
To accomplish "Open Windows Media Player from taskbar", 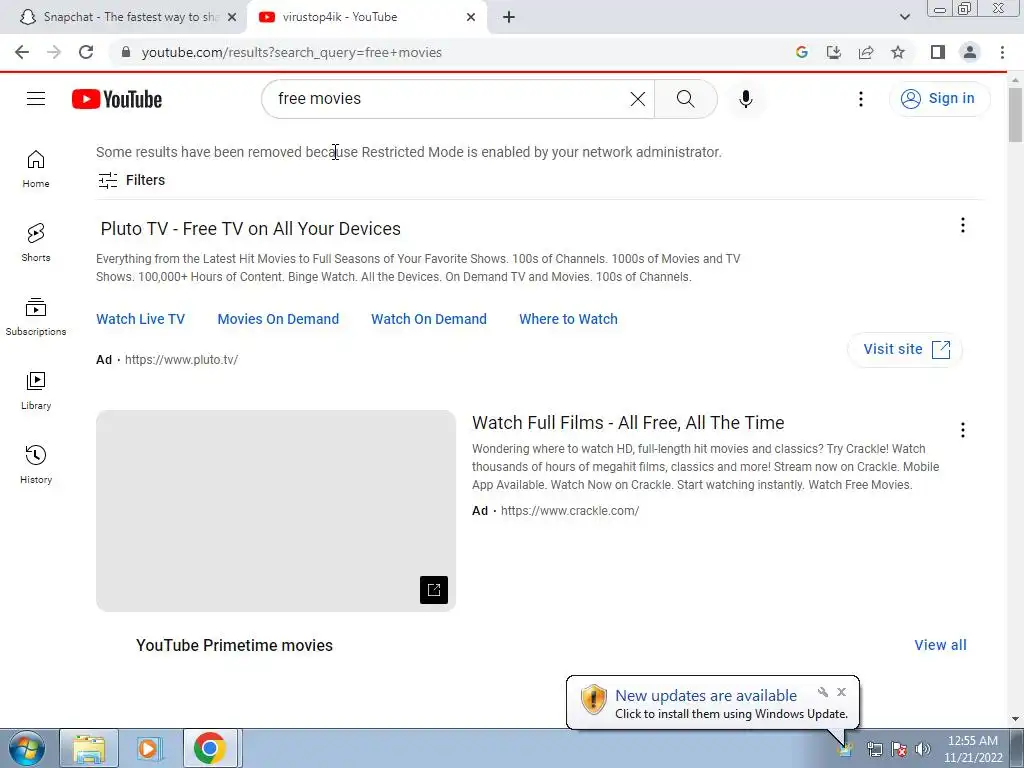I will coord(150,748).
